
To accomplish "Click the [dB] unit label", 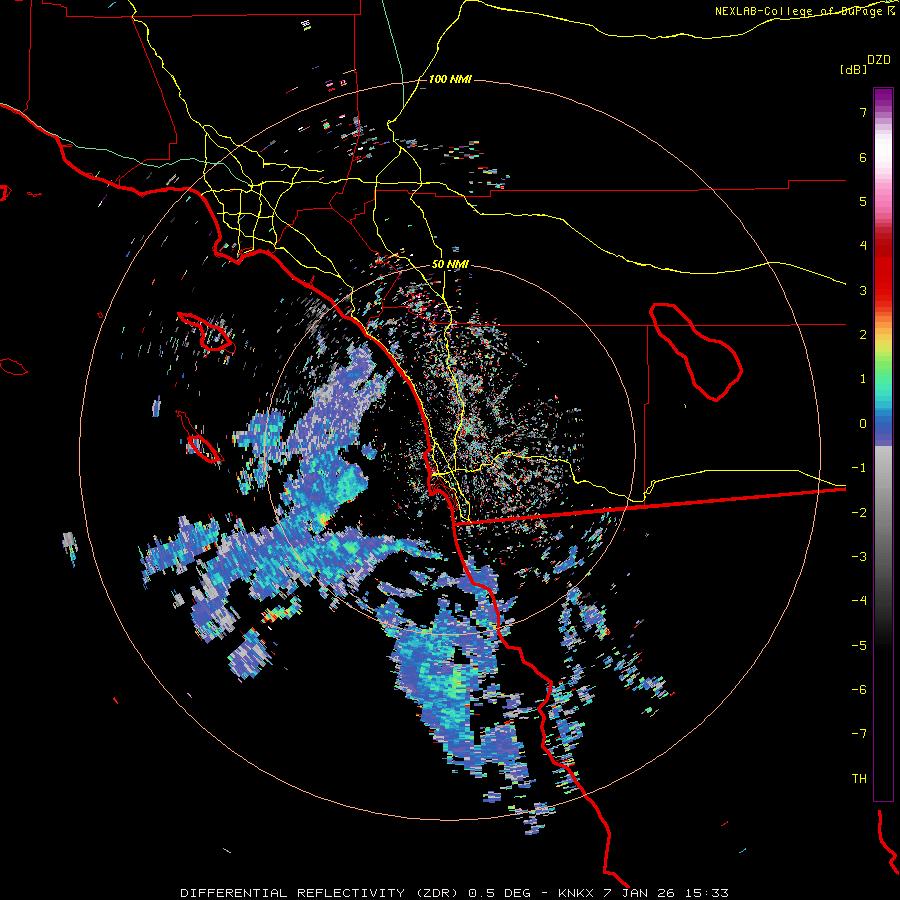I will pos(854,70).
